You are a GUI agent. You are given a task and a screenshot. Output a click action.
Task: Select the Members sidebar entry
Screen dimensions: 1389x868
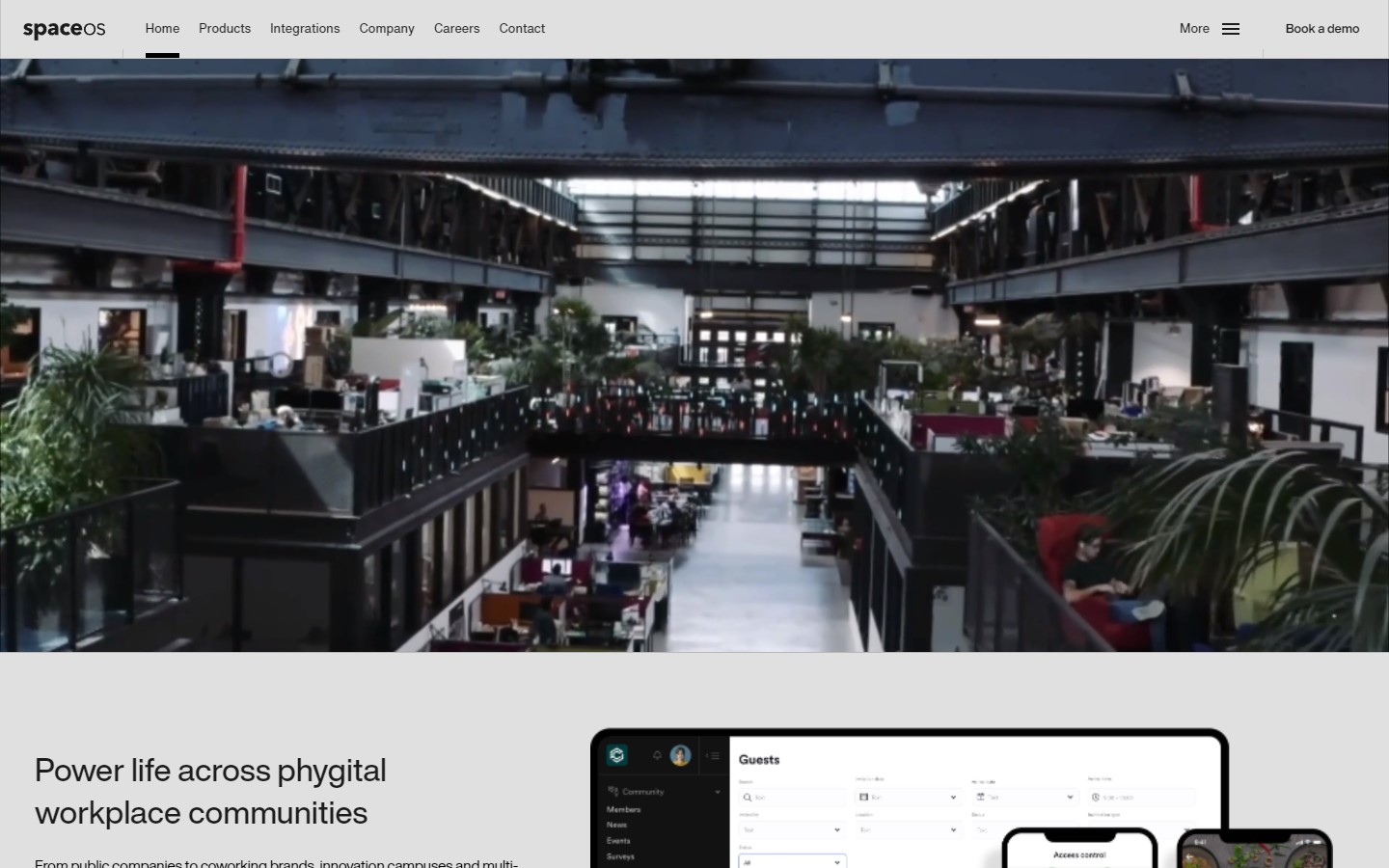coord(624,809)
